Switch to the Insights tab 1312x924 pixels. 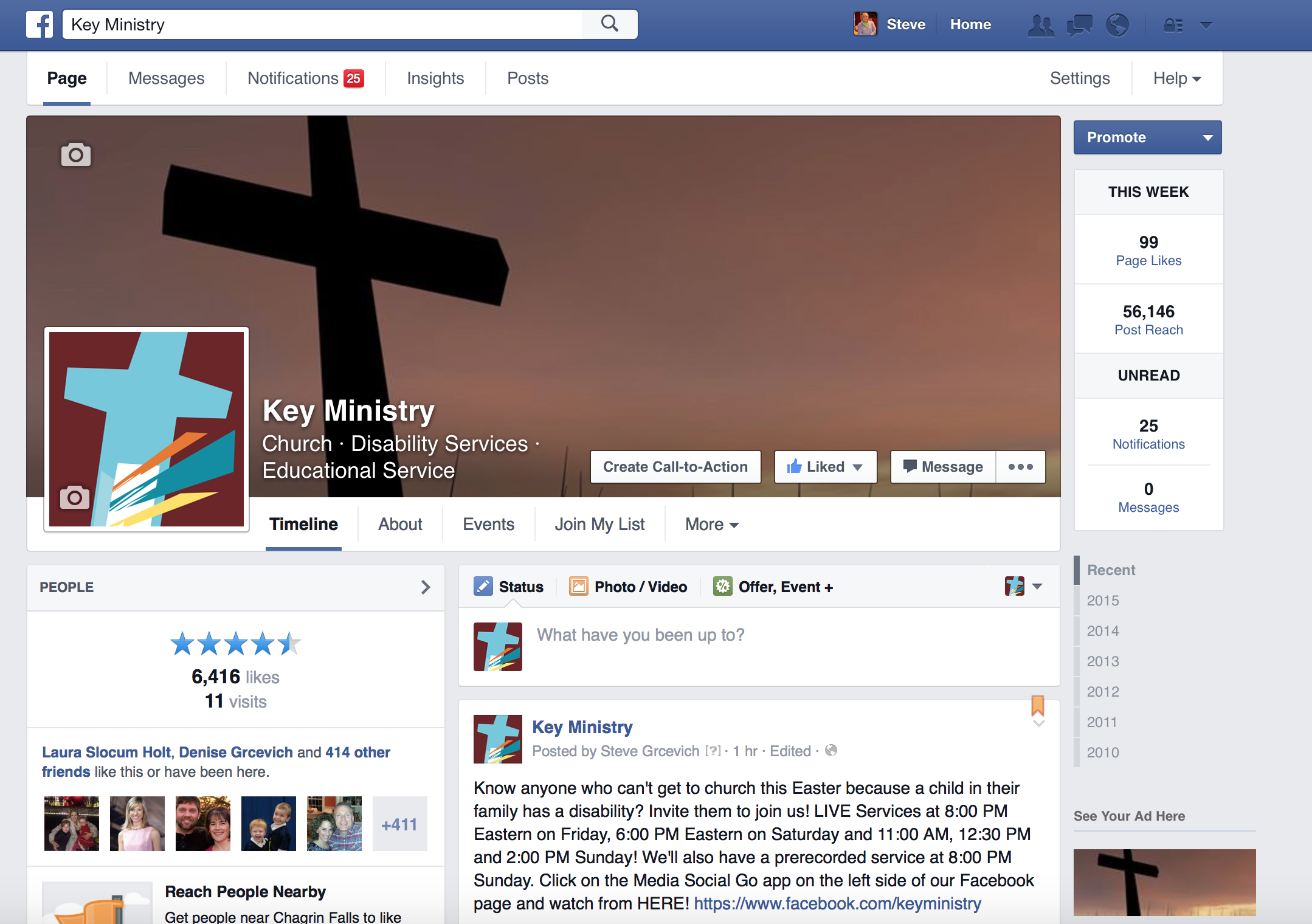pyautogui.click(x=435, y=78)
